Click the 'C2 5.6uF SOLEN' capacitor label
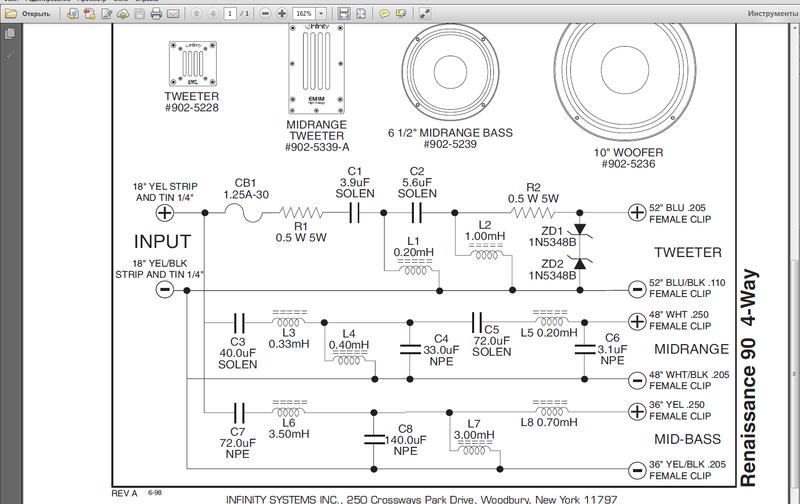800x504 pixels. coord(417,183)
